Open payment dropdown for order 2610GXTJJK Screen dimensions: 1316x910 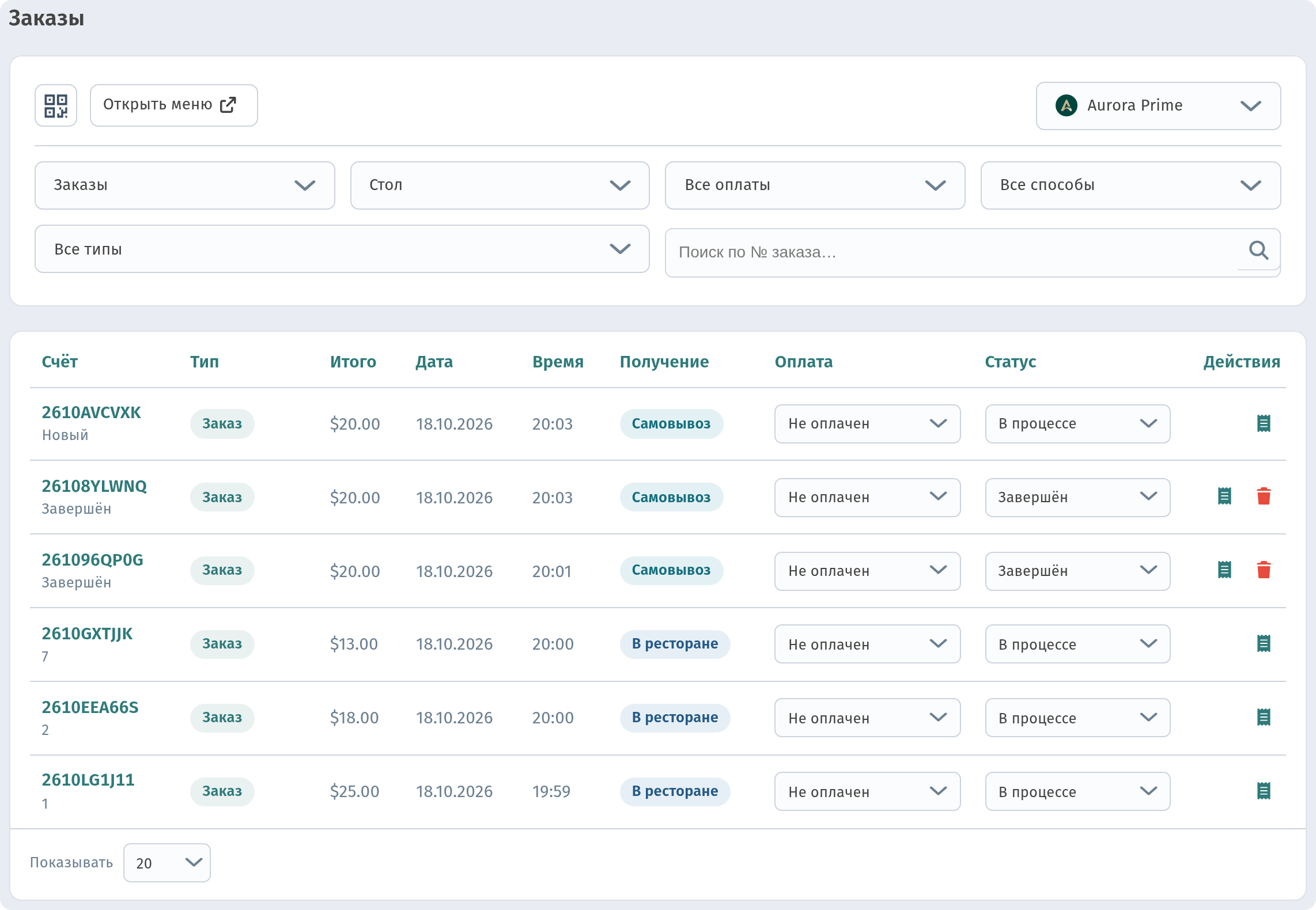pyautogui.click(x=867, y=644)
